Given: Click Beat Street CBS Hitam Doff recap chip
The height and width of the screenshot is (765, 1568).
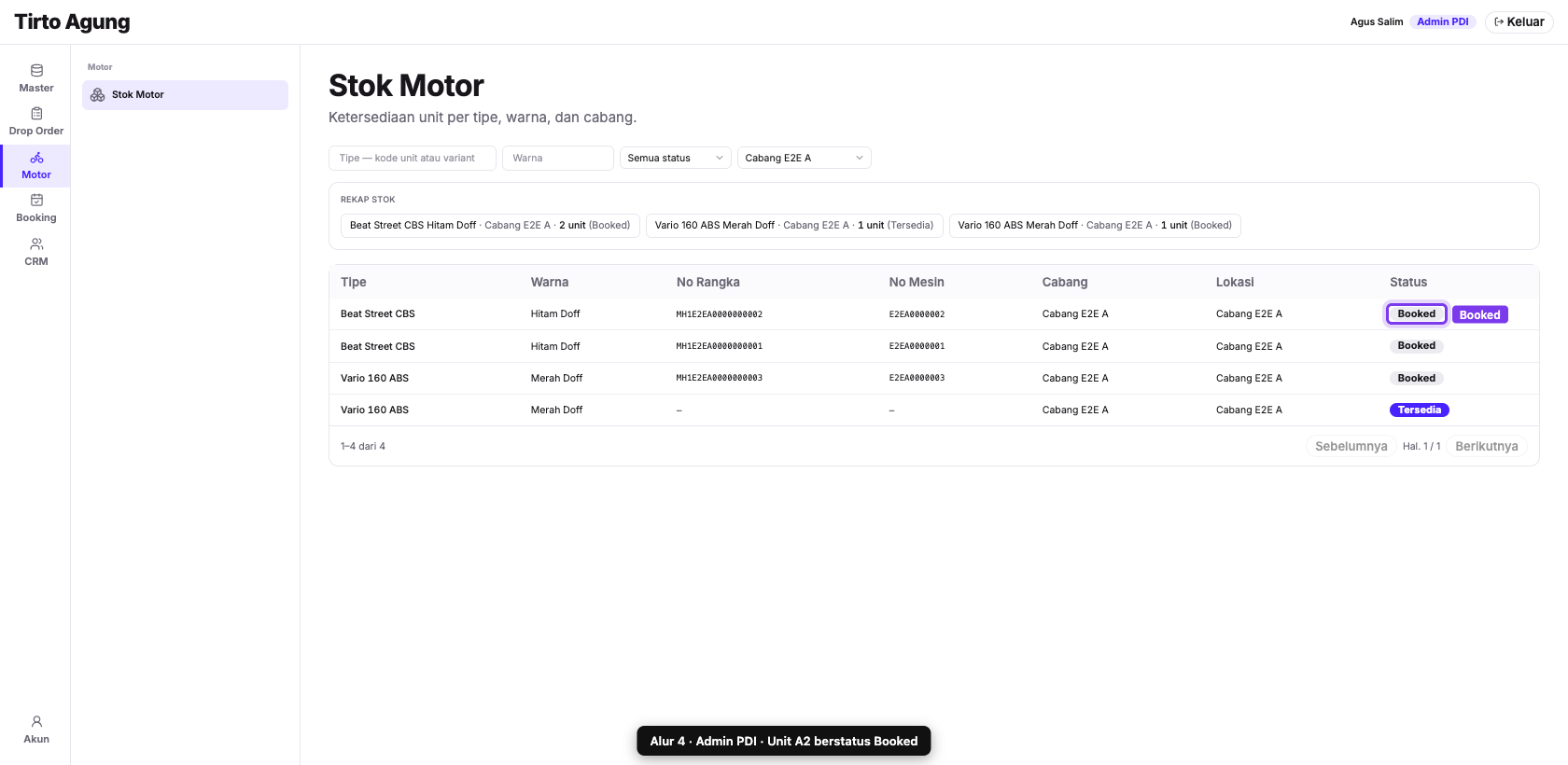Looking at the screenshot, I should [x=490, y=225].
